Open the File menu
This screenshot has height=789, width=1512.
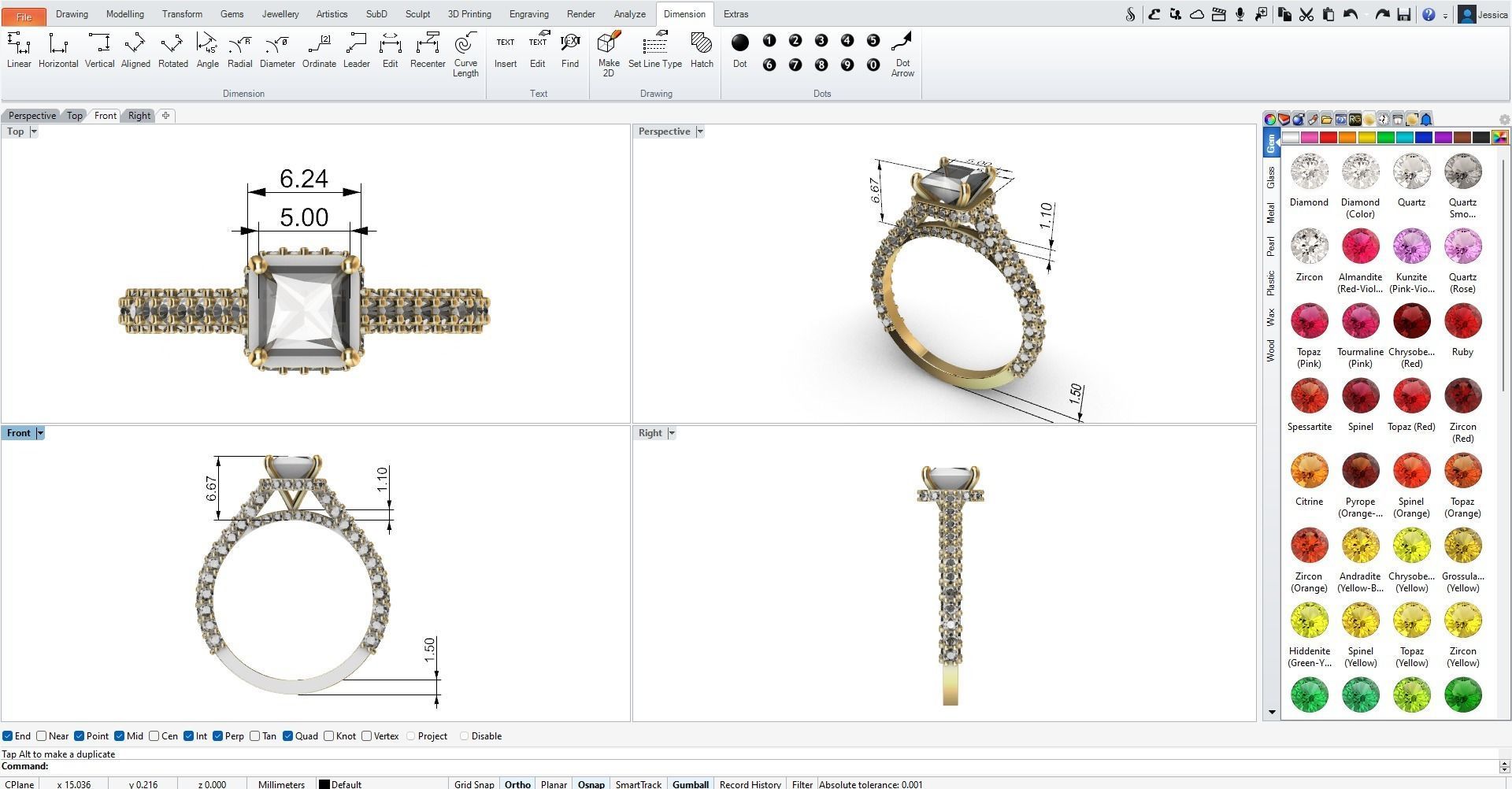click(24, 16)
